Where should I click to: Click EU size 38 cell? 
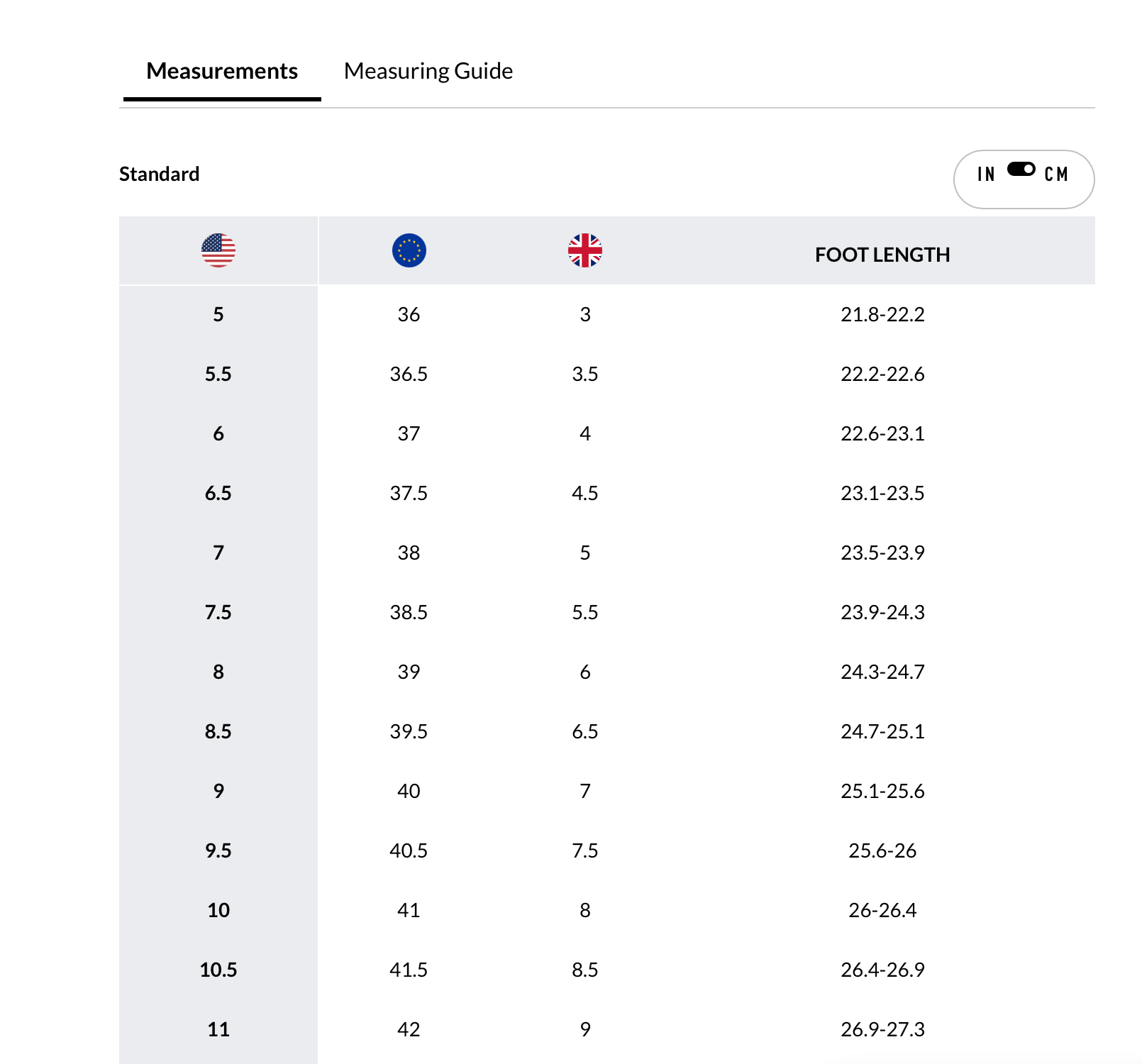pos(409,553)
